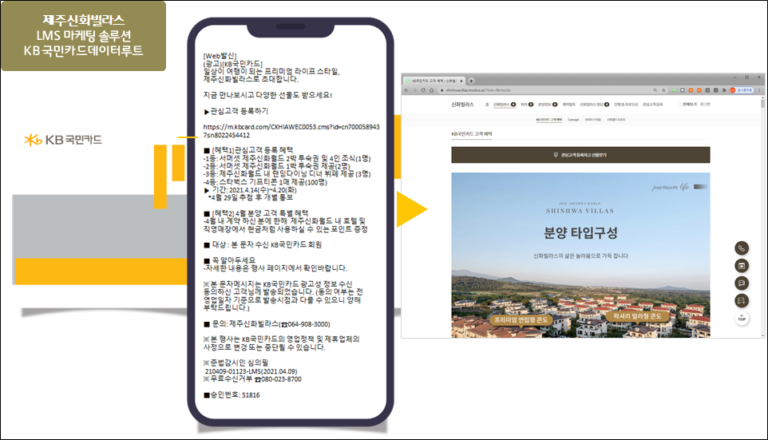The width and height of the screenshot is (768, 440).
Task: Click the '무료수신거부 080-023-8700' text
Action: pyautogui.click(x=253, y=379)
